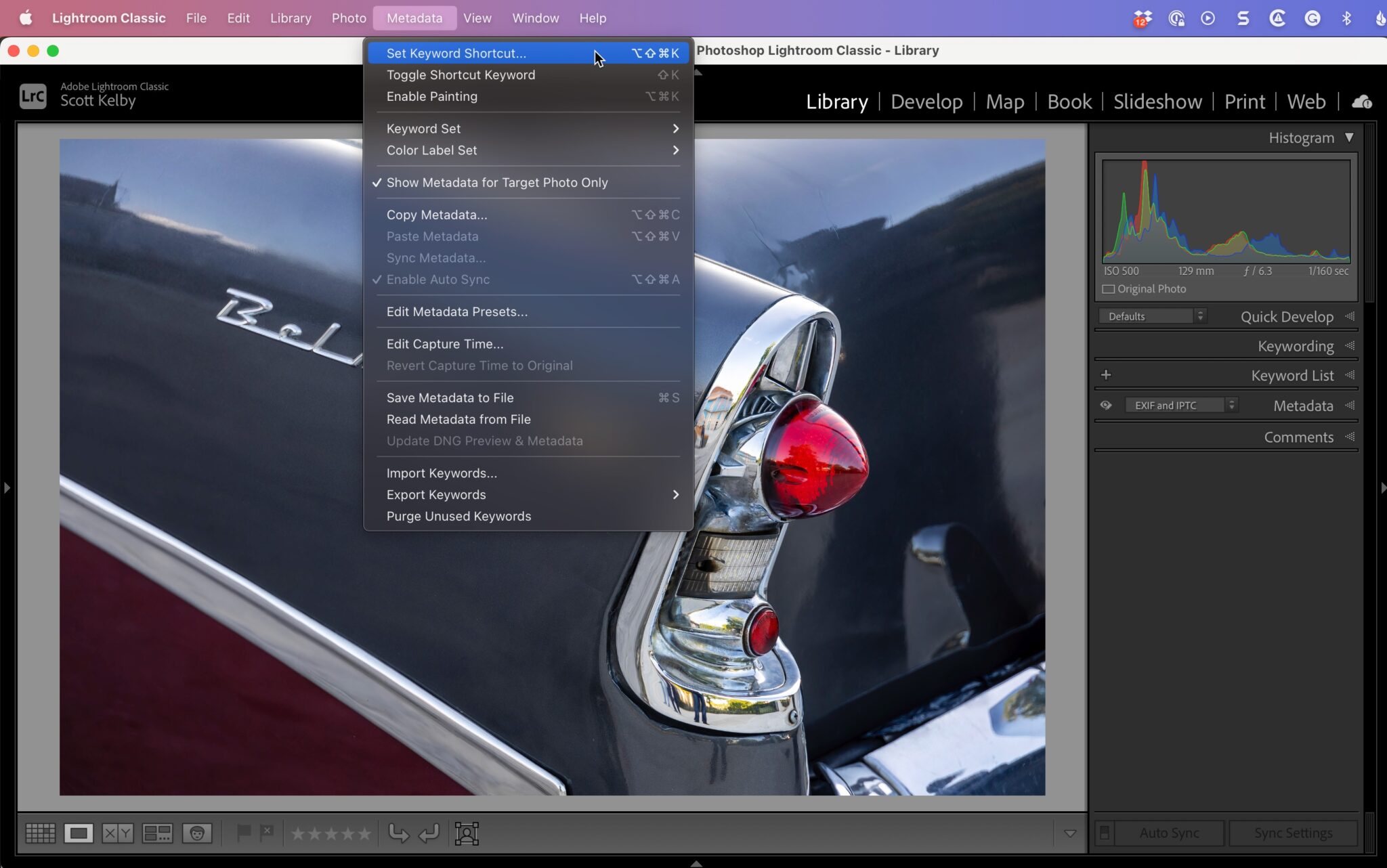Click the cloud sync status icon
1387x868 pixels.
click(1363, 102)
